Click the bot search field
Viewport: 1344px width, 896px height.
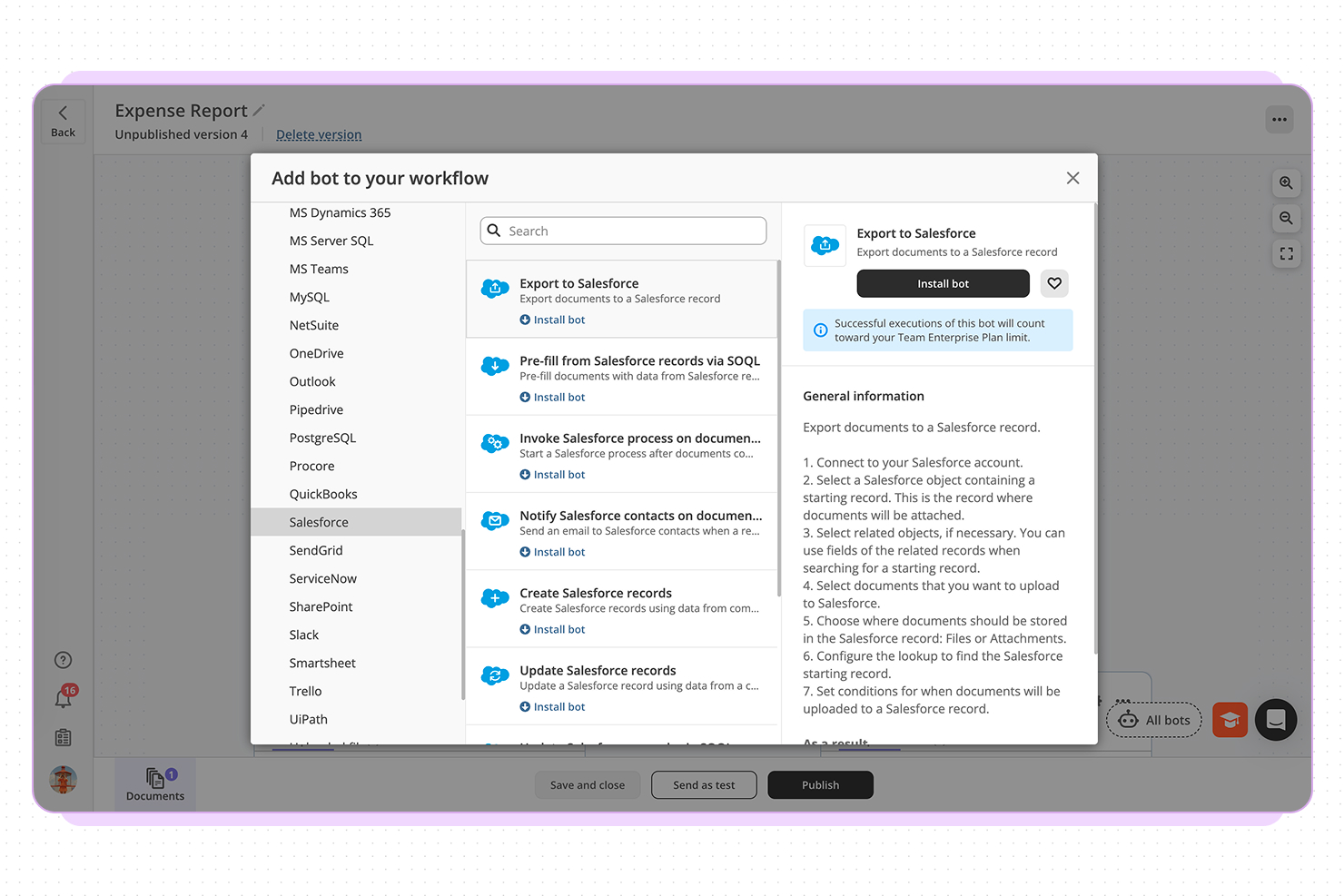[x=623, y=231]
